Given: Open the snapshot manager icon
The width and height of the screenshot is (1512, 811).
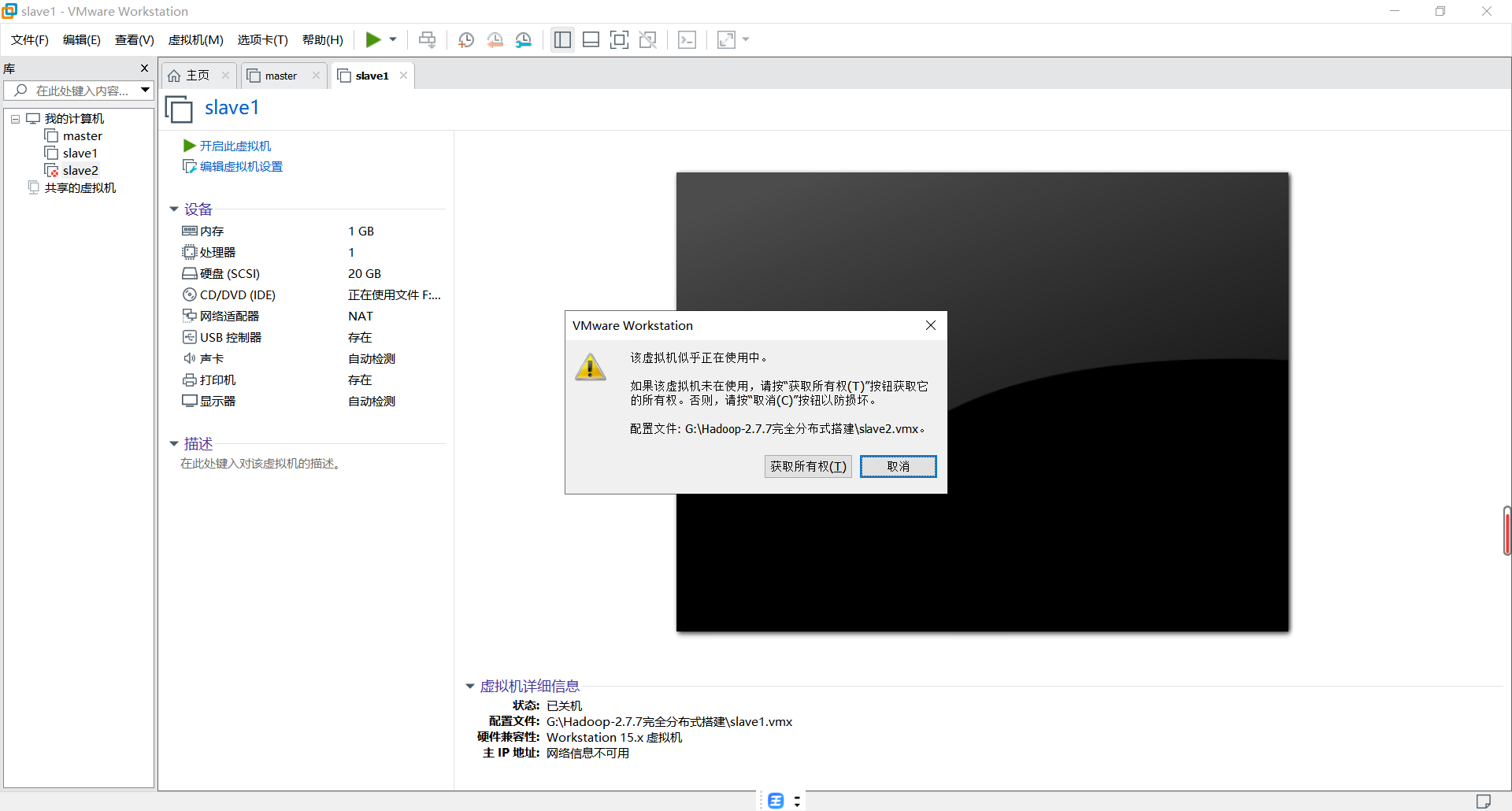Looking at the screenshot, I should click(x=524, y=39).
